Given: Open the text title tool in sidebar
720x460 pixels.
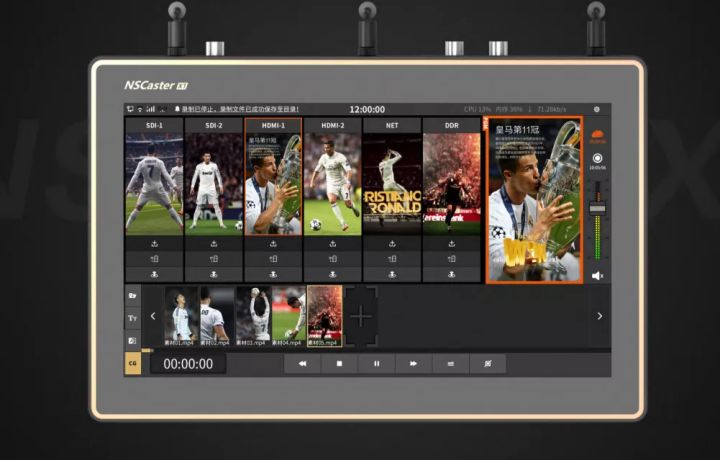Looking at the screenshot, I should tap(132, 318).
